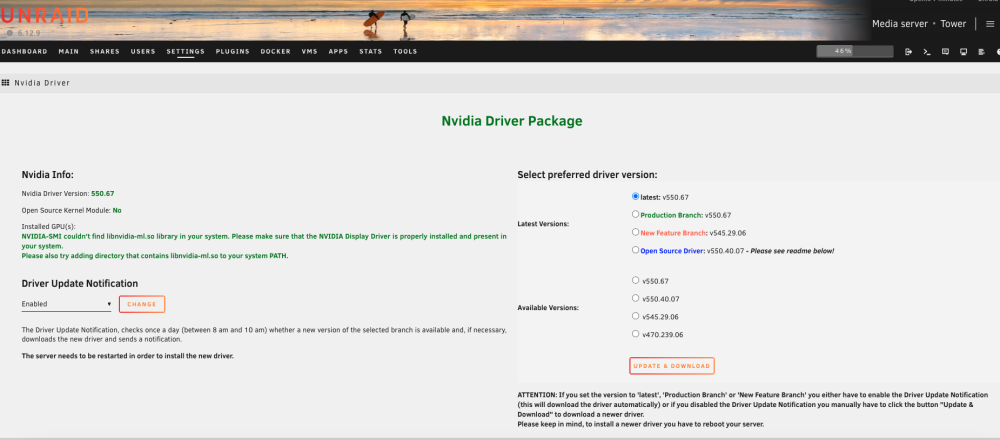1000x440 pixels.
Task: Click the grid icon beside Nvidia Driver title
Action: point(5,83)
